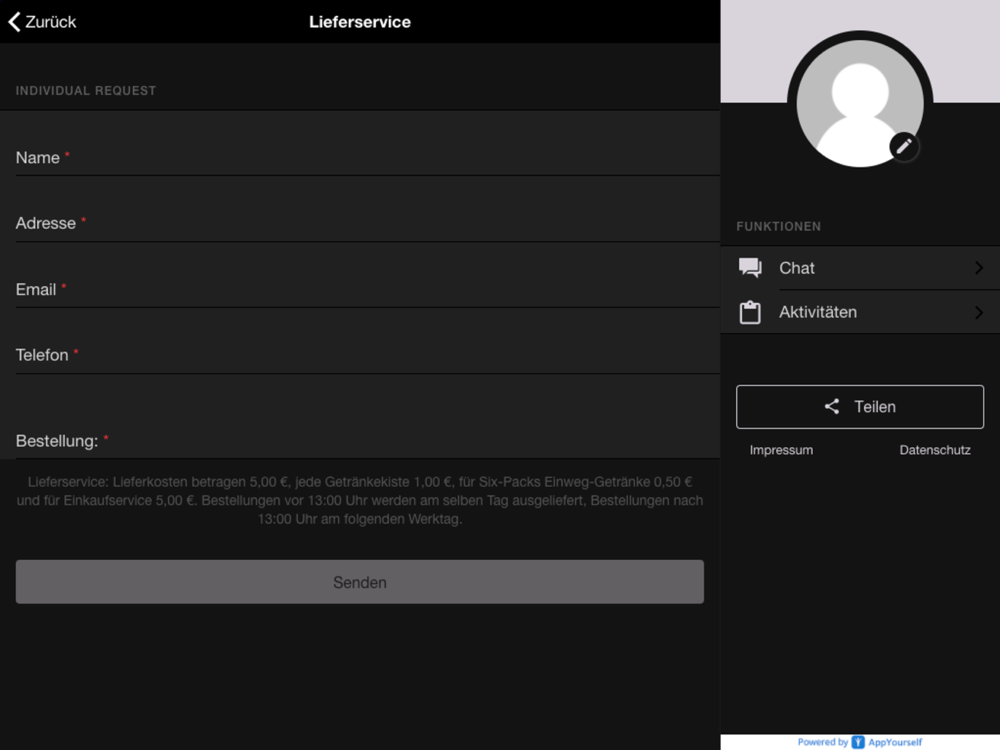The width and height of the screenshot is (1000, 750).
Task: Click the share icon next to Teilen
Action: pyautogui.click(x=832, y=407)
